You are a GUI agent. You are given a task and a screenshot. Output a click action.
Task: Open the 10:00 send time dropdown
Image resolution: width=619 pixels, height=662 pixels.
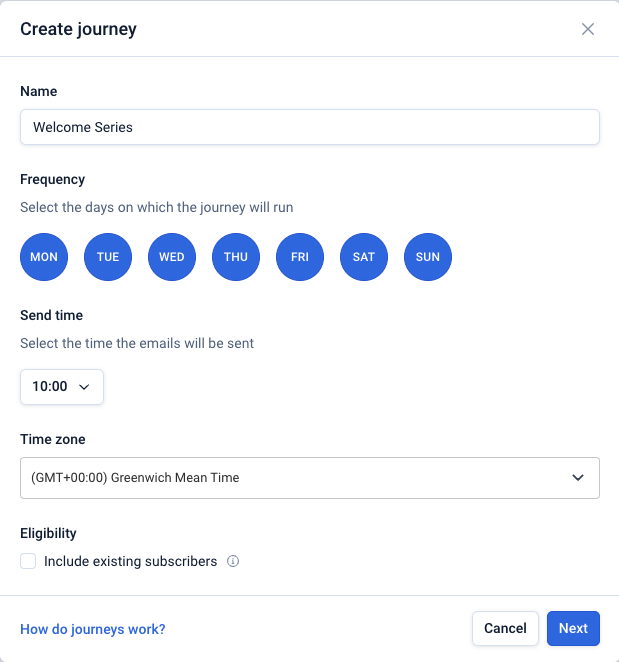[61, 386]
